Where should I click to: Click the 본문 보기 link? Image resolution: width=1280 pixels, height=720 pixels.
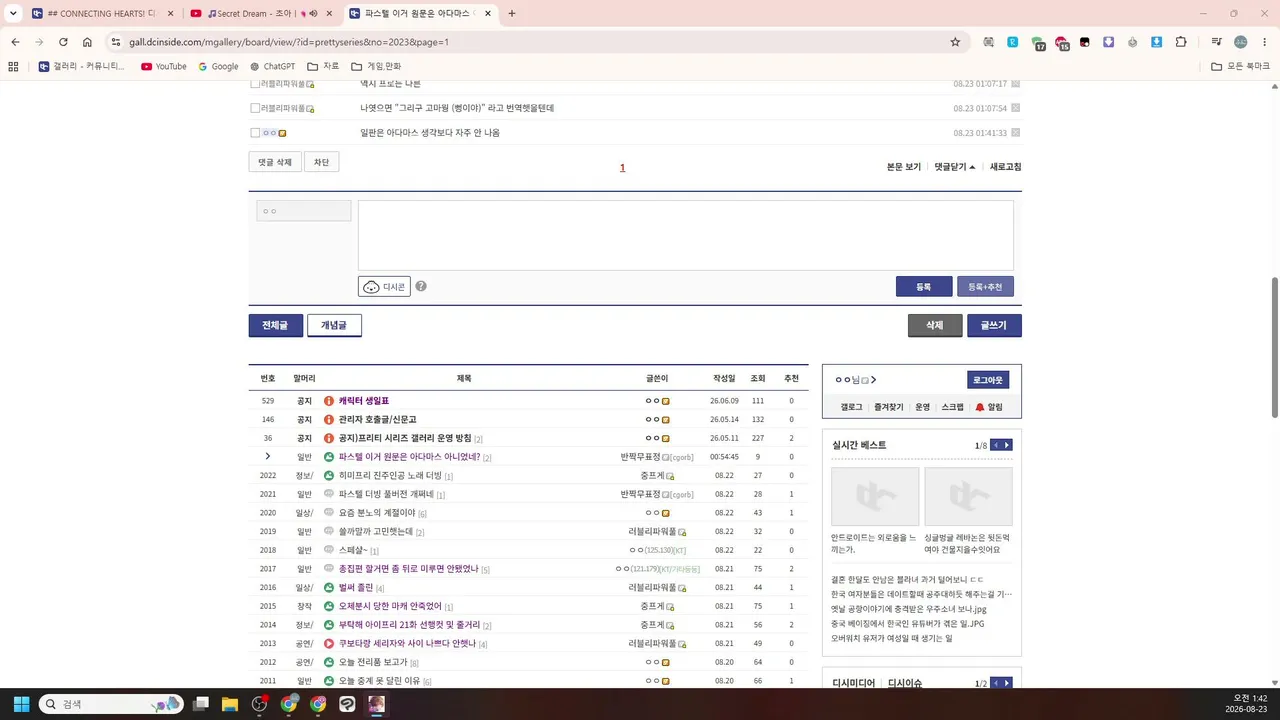coord(904,167)
